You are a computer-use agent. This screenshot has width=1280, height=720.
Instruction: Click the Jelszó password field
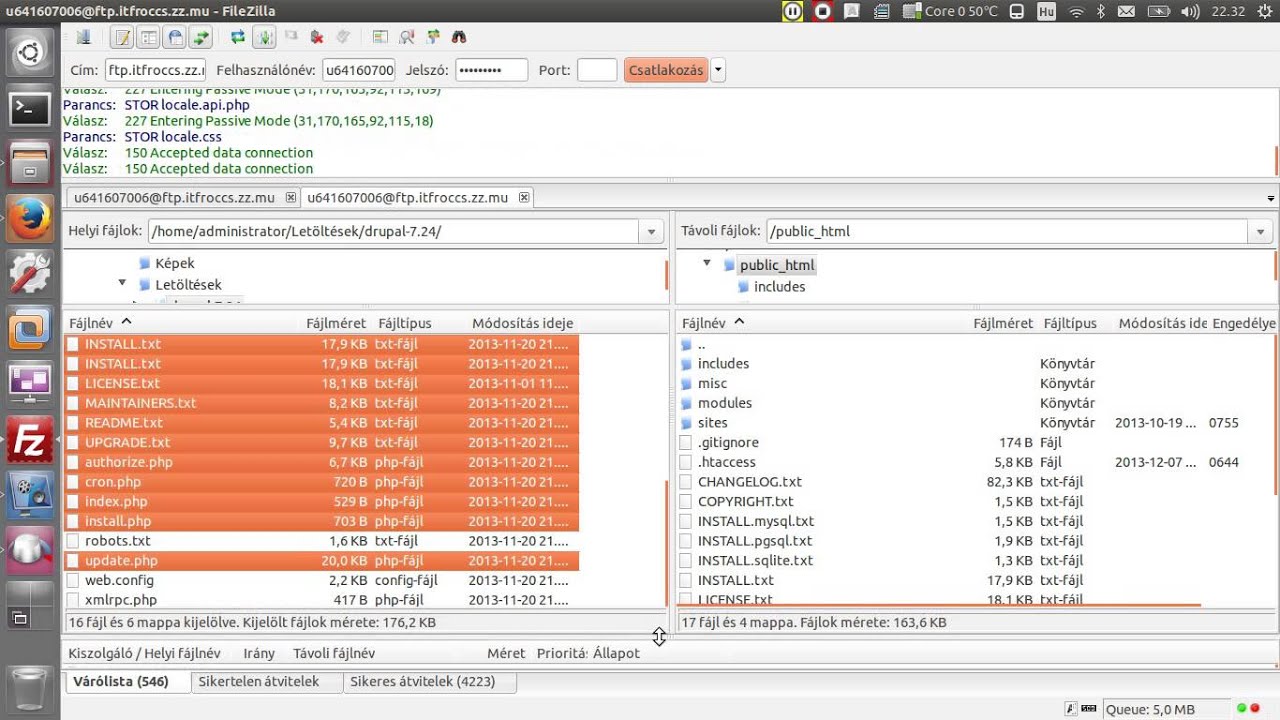click(491, 71)
